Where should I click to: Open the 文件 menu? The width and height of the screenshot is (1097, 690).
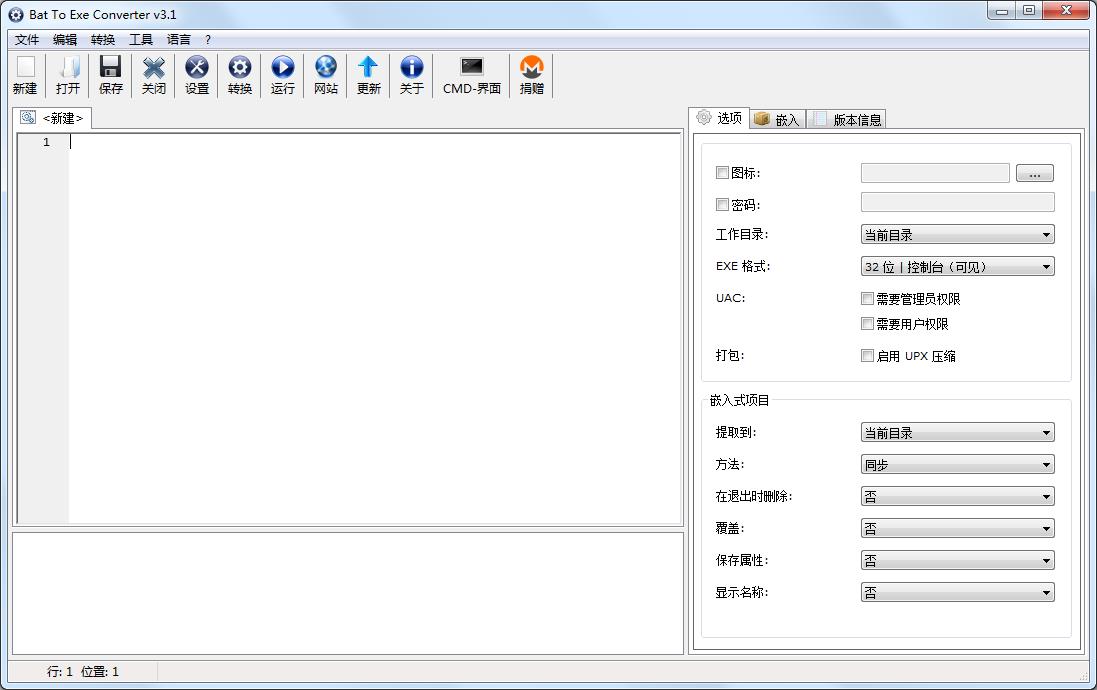pos(27,40)
